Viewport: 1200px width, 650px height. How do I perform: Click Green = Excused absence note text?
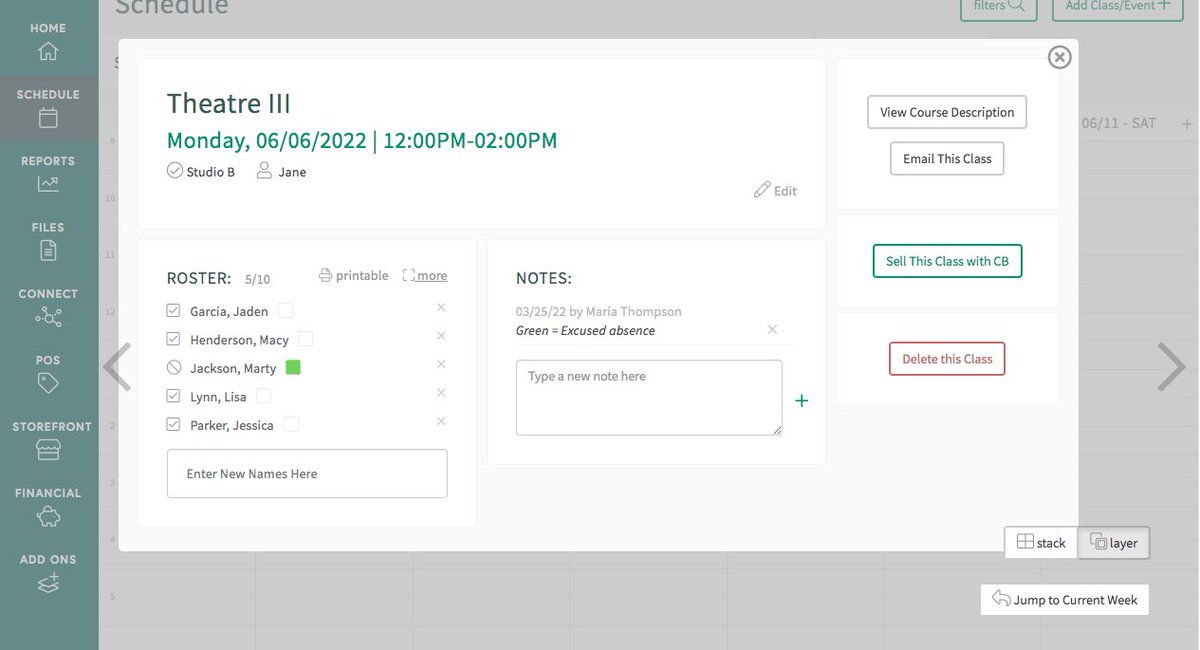pos(586,330)
